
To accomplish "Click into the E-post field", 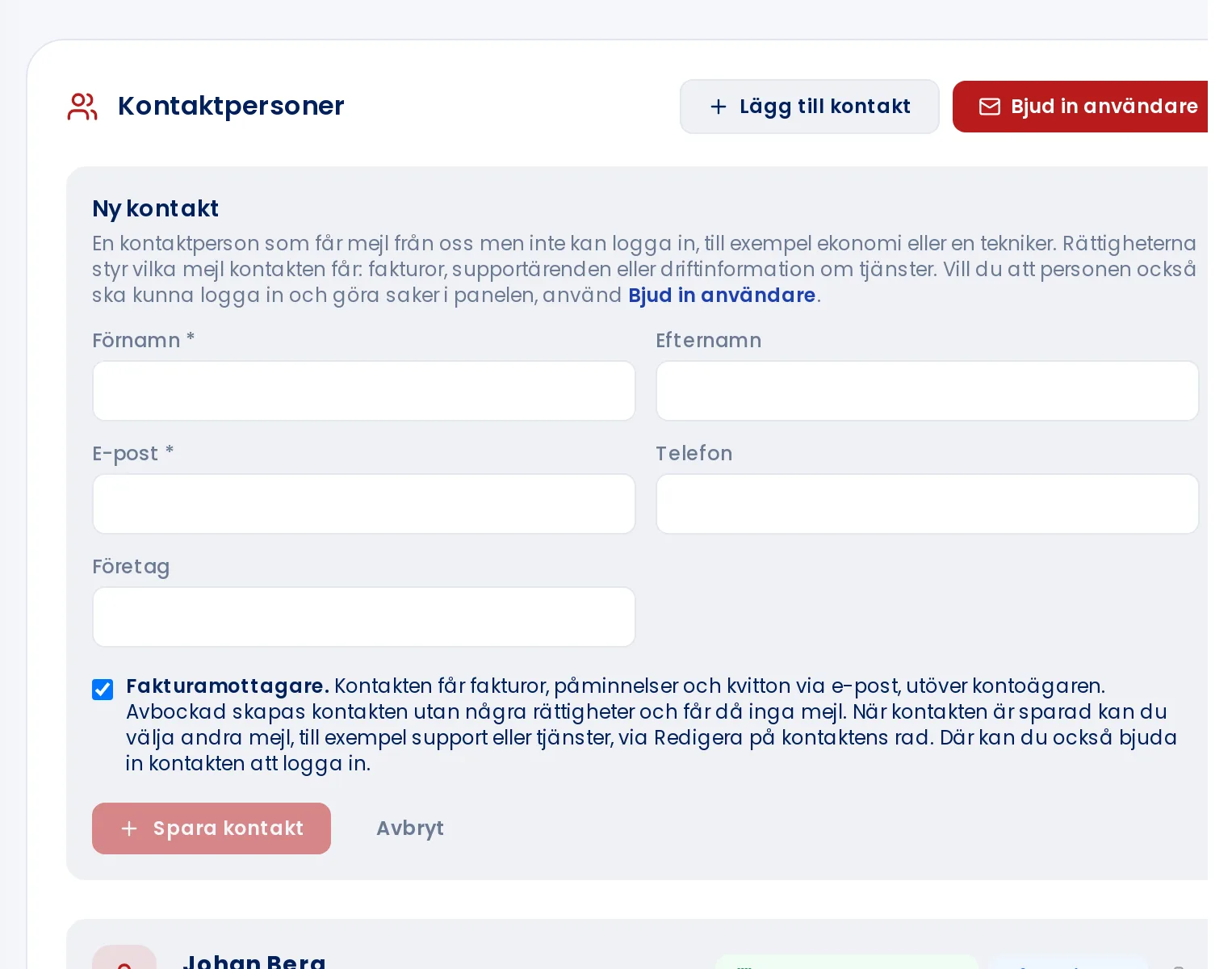I will (x=364, y=504).
